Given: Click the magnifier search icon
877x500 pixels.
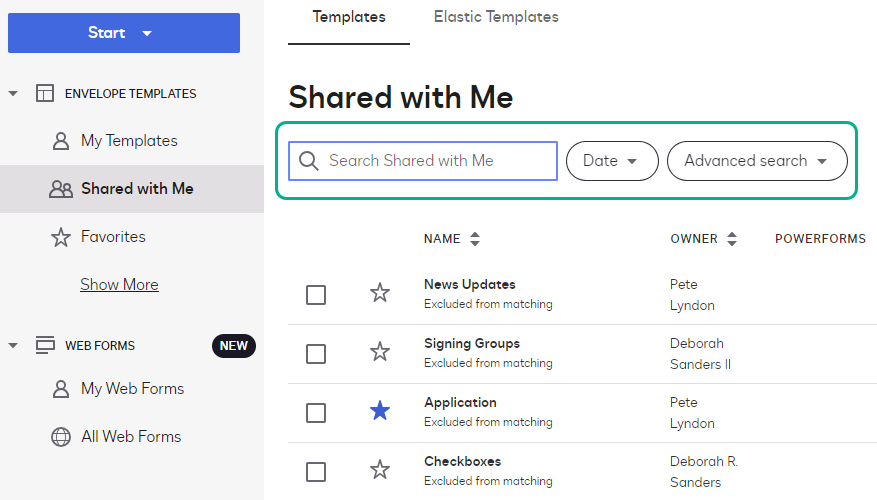Looking at the screenshot, I should 309,161.
